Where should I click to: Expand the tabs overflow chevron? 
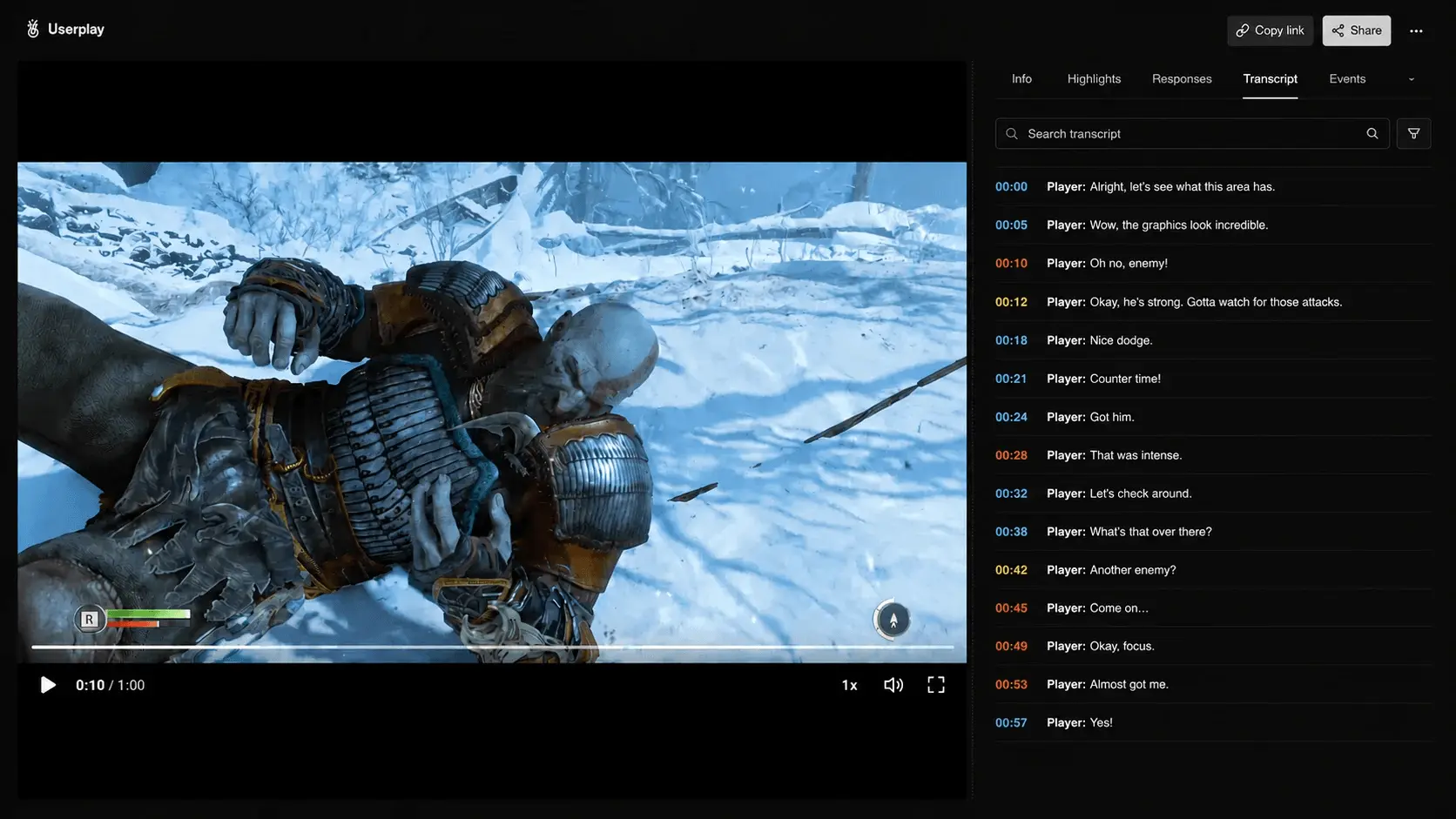tap(1412, 79)
